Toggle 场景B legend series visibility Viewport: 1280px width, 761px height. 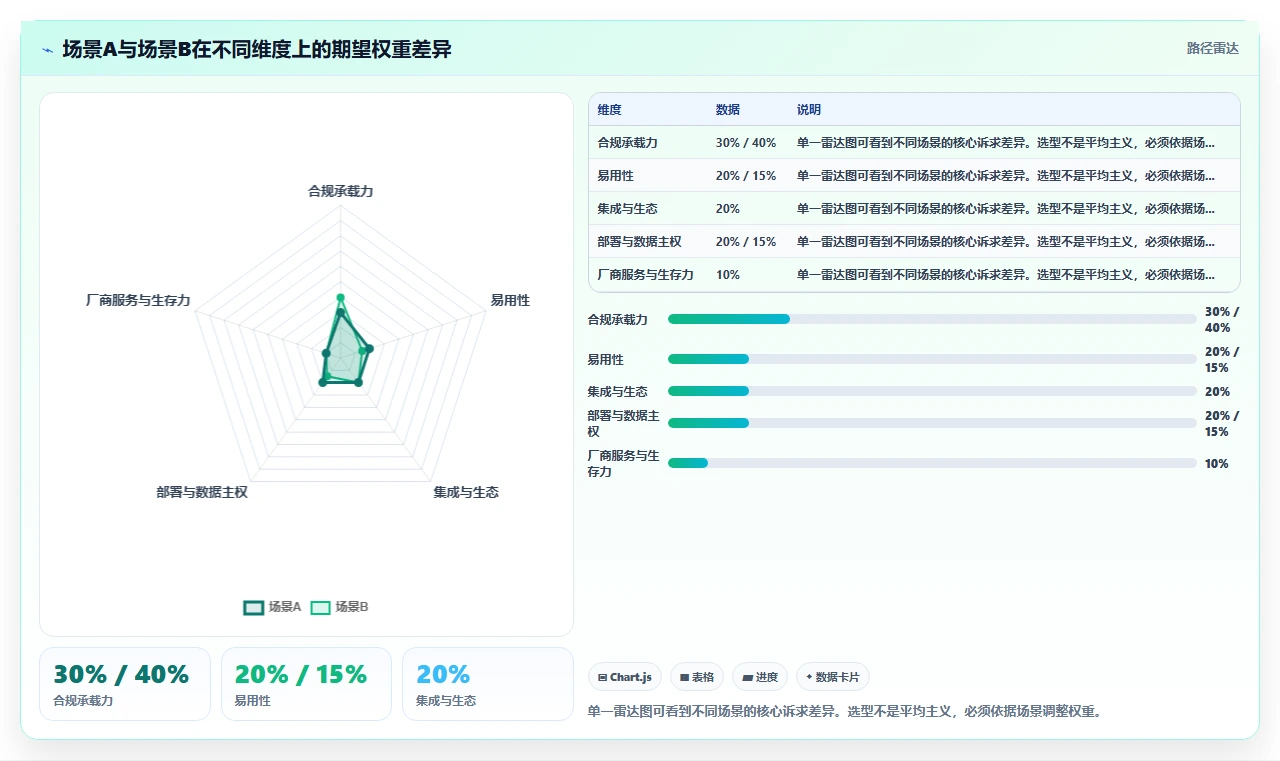coord(339,607)
